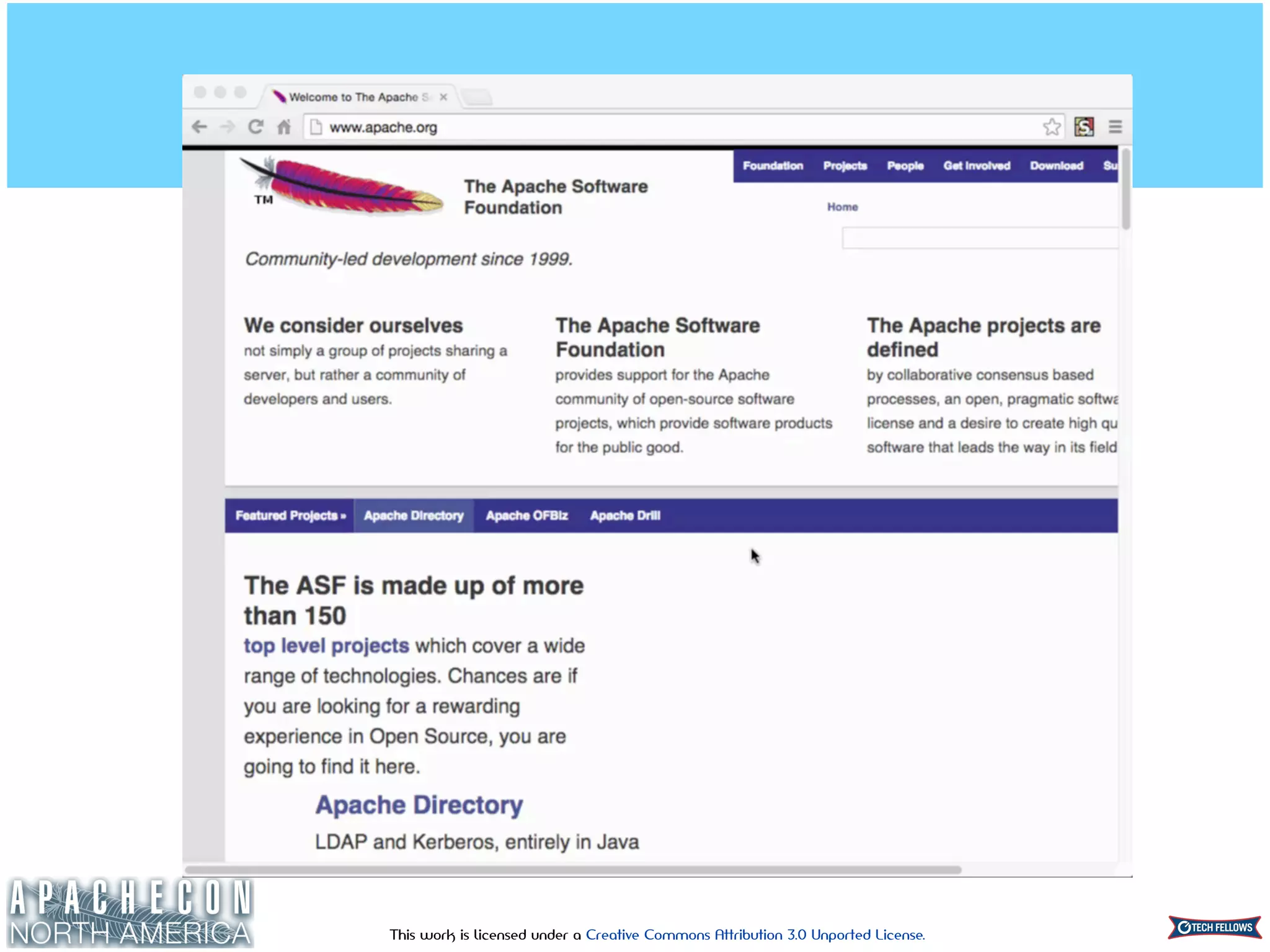
Task: Select the Apache OFBiz featured tab
Action: (526, 516)
